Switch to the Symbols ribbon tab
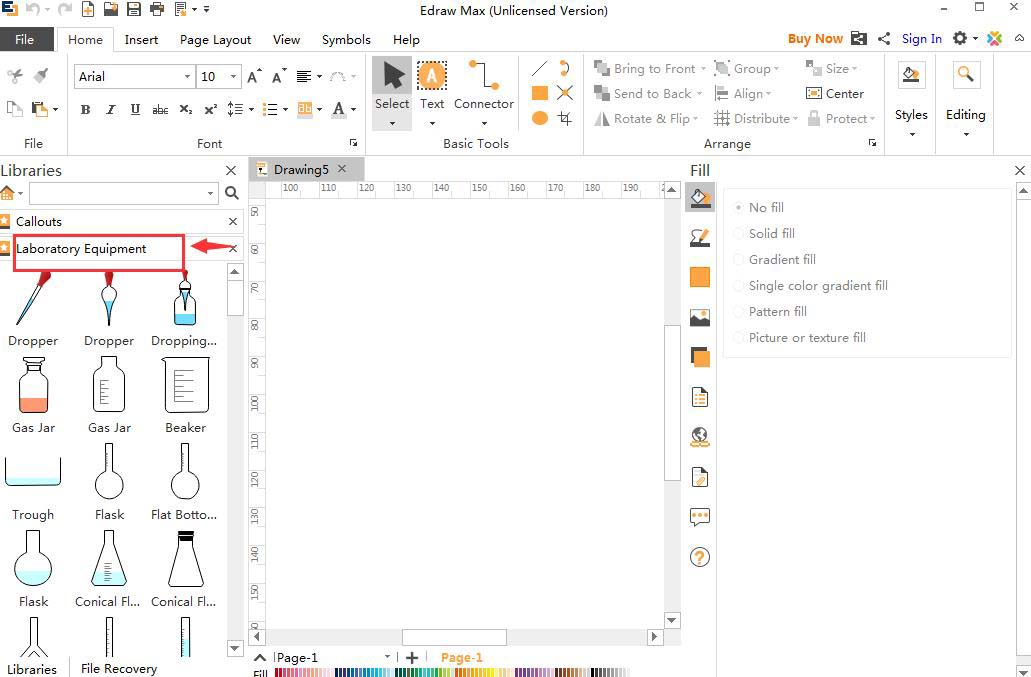This screenshot has height=677, width=1031. pyautogui.click(x=347, y=39)
